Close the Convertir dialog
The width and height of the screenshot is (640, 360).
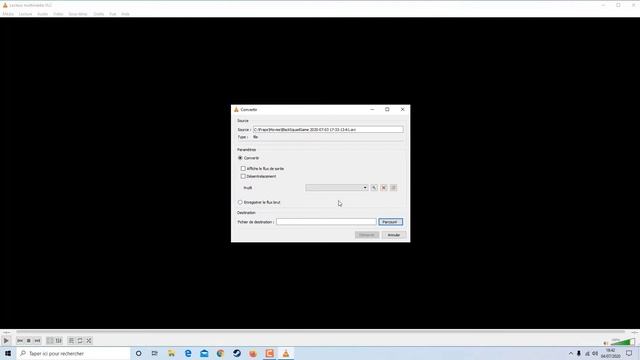(x=402, y=109)
